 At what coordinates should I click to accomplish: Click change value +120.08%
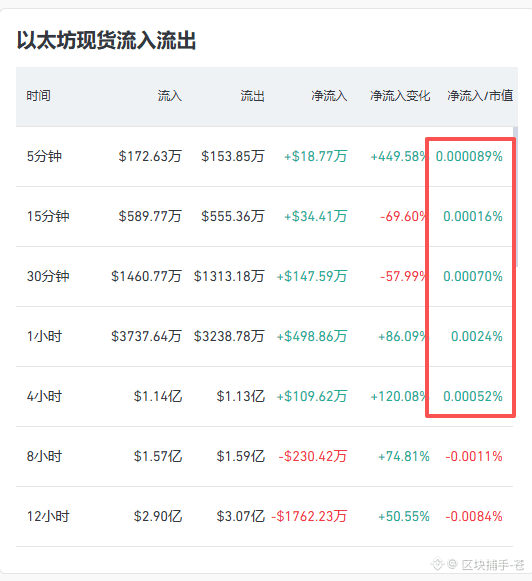[399, 396]
